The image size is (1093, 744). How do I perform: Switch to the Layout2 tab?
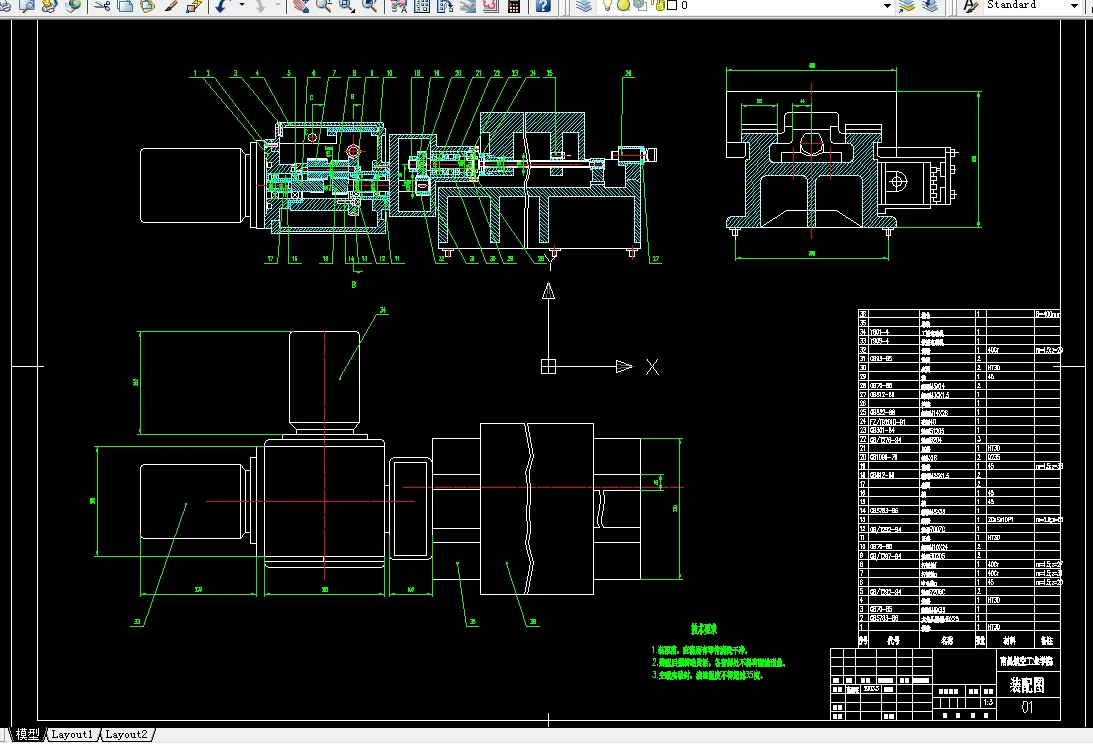pyautogui.click(x=126, y=734)
